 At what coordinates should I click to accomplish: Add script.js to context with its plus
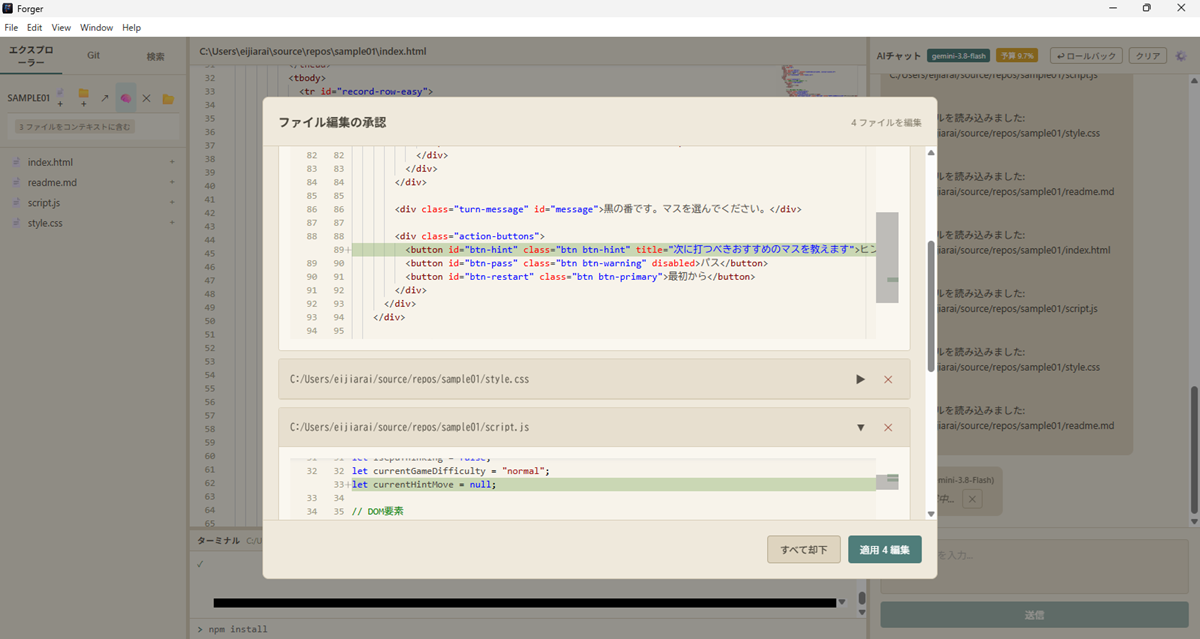(172, 203)
